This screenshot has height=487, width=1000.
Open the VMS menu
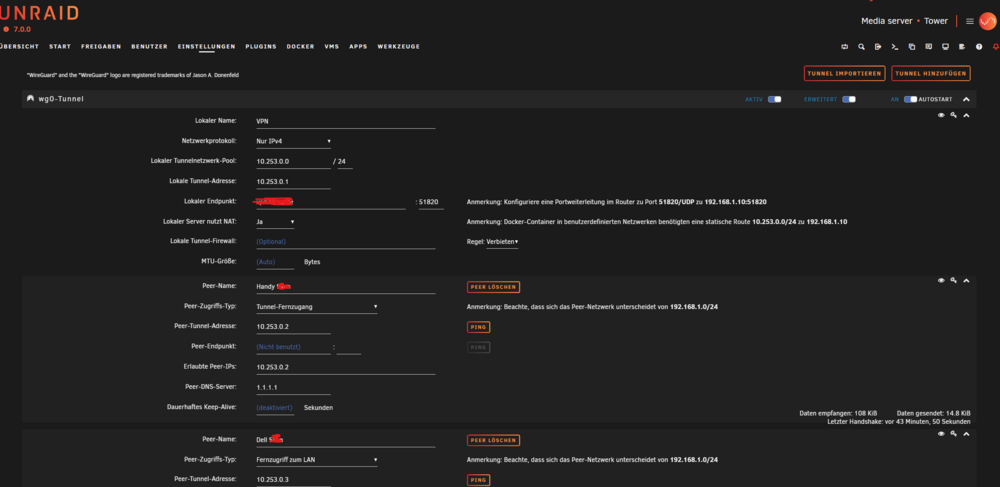(x=332, y=47)
